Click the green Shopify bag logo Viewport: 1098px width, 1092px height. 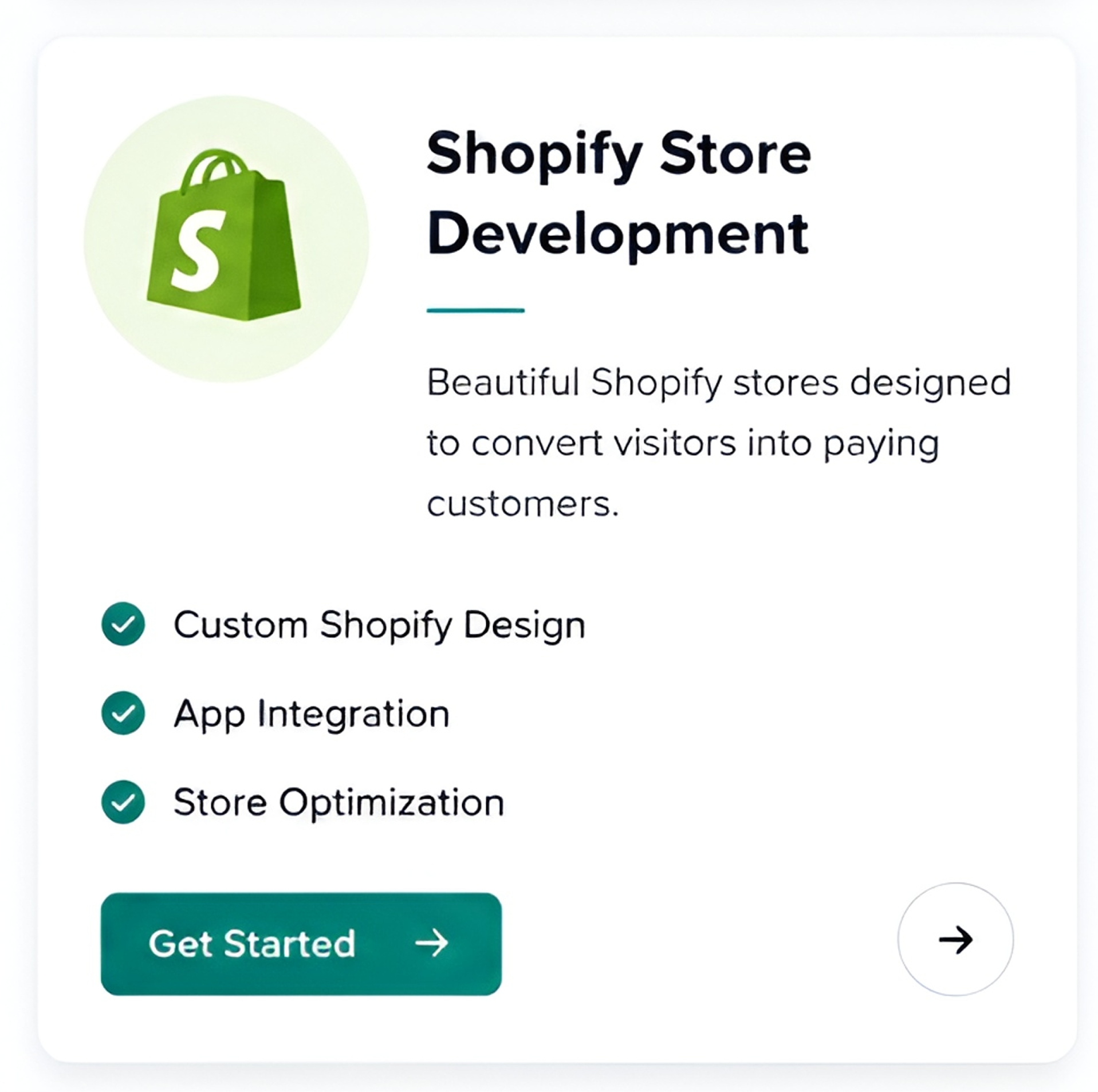pyautogui.click(x=224, y=235)
